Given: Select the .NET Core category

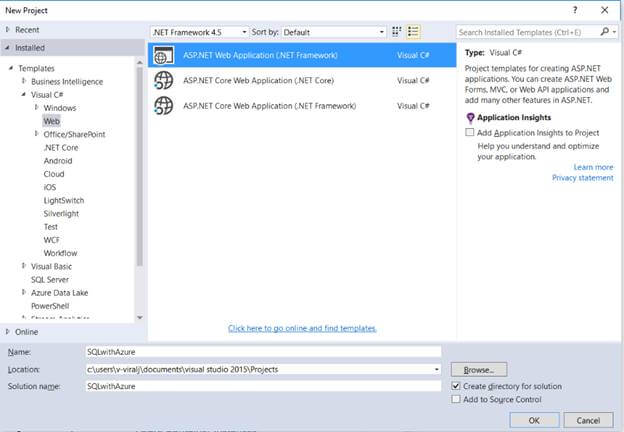Looking at the screenshot, I should 61,148.
